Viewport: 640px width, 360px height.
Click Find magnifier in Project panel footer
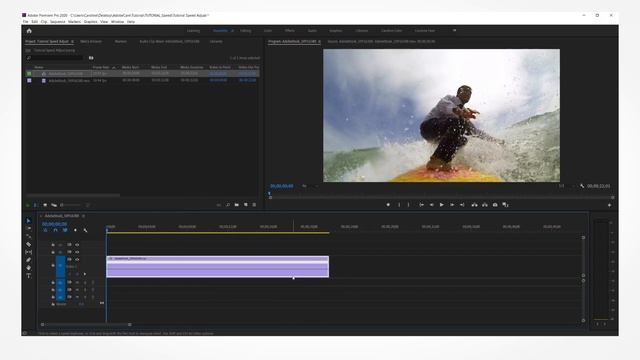coord(228,205)
